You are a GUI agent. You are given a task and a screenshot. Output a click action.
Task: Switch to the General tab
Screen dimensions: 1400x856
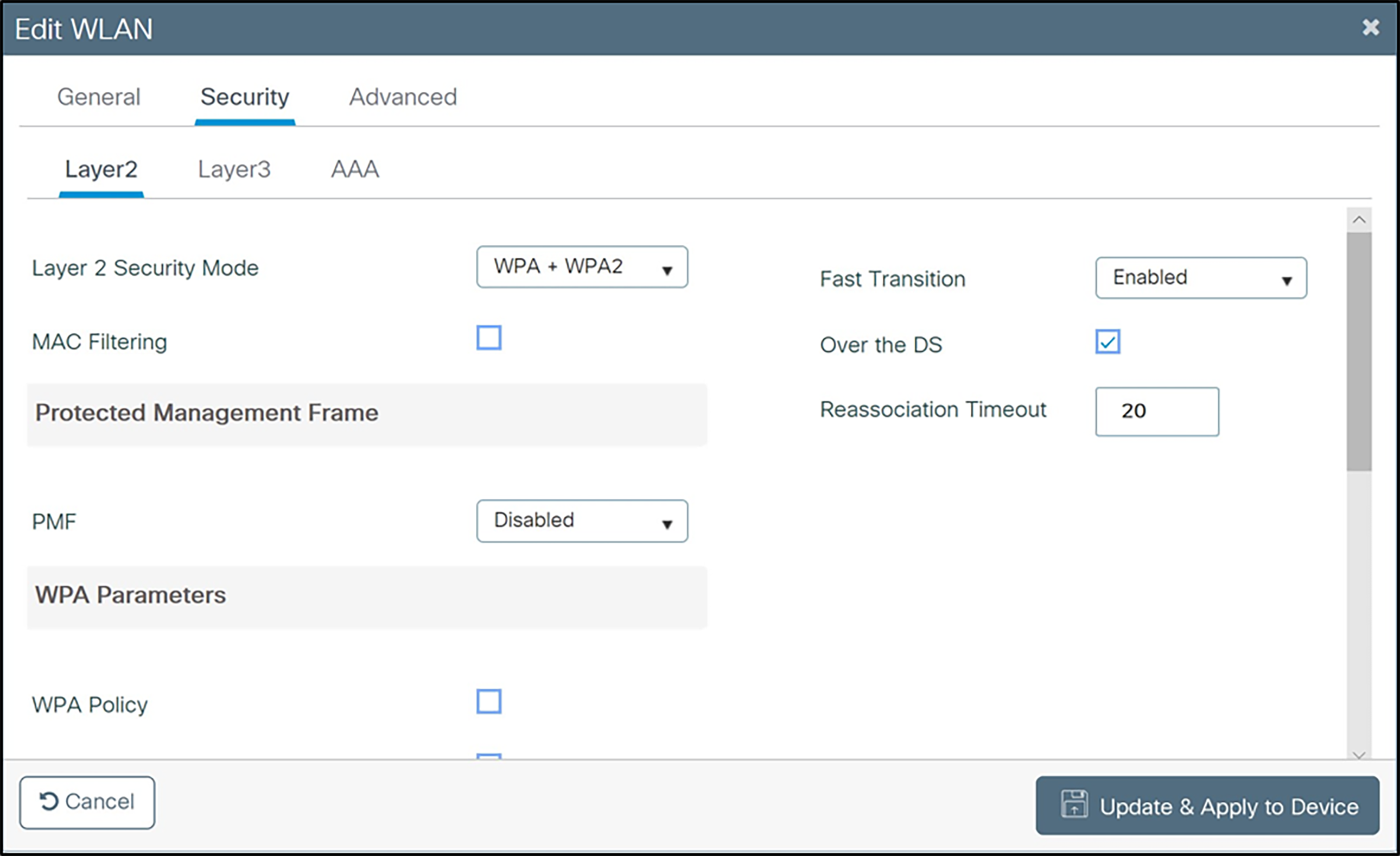(x=99, y=97)
